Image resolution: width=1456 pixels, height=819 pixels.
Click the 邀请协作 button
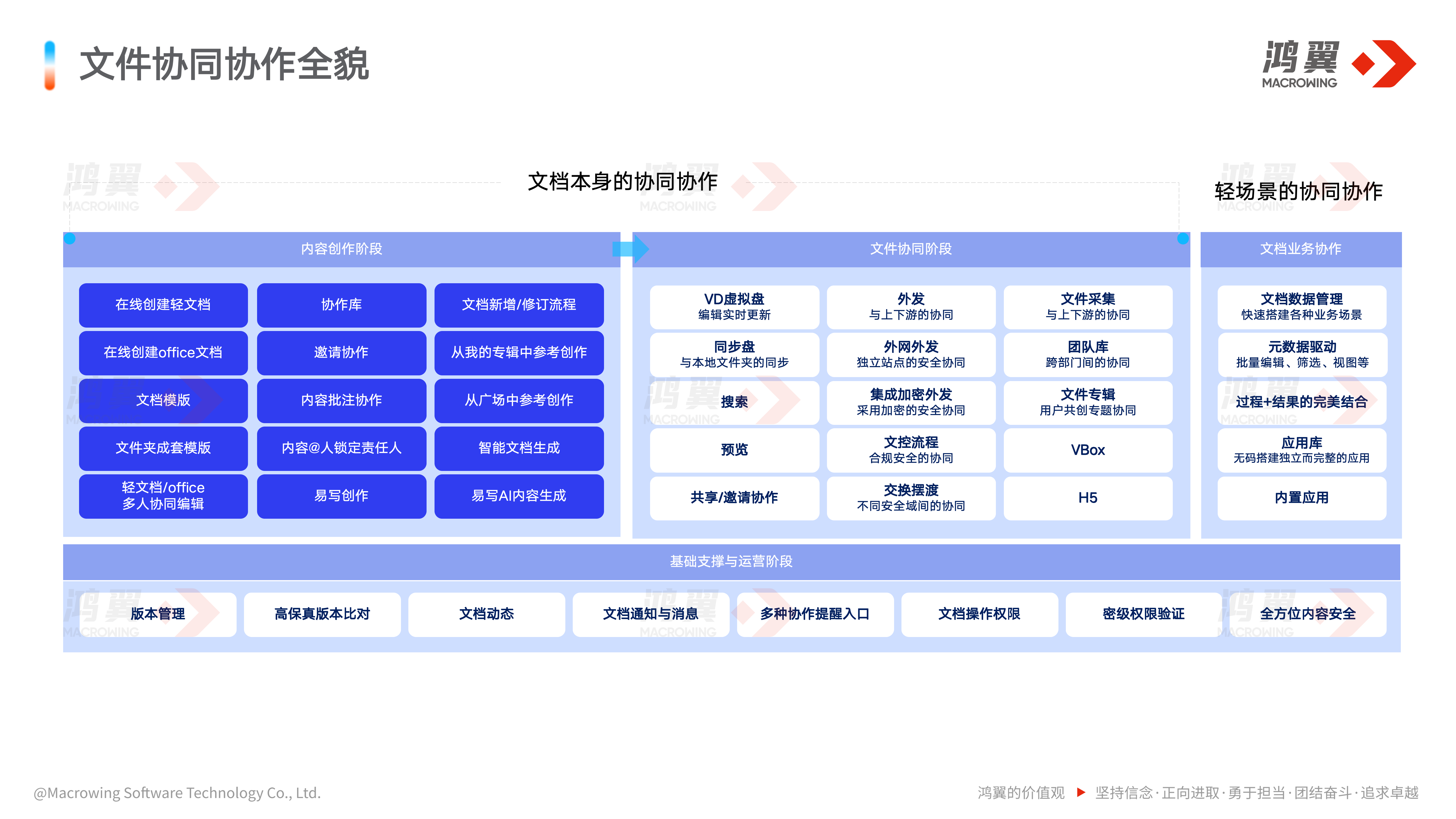click(341, 353)
